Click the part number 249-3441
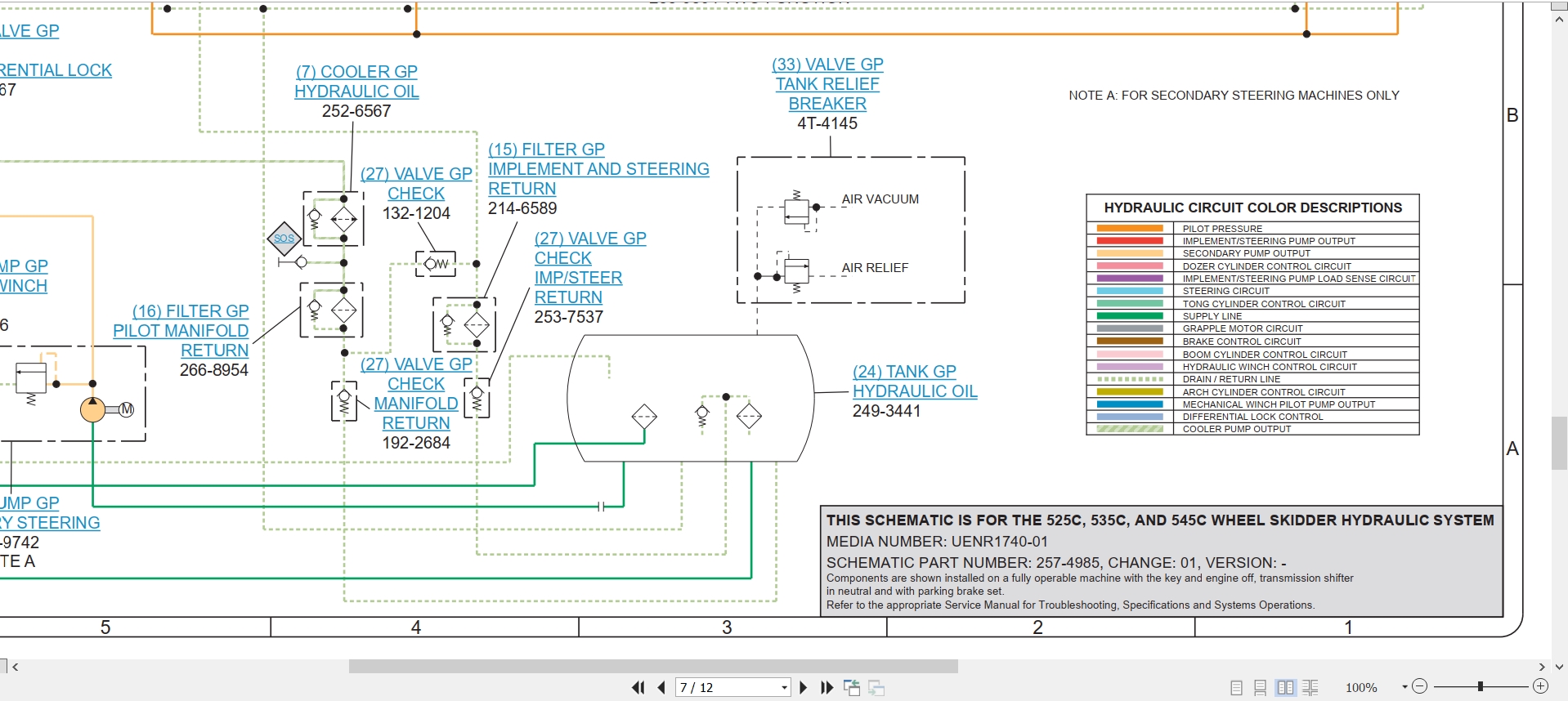 [x=887, y=411]
